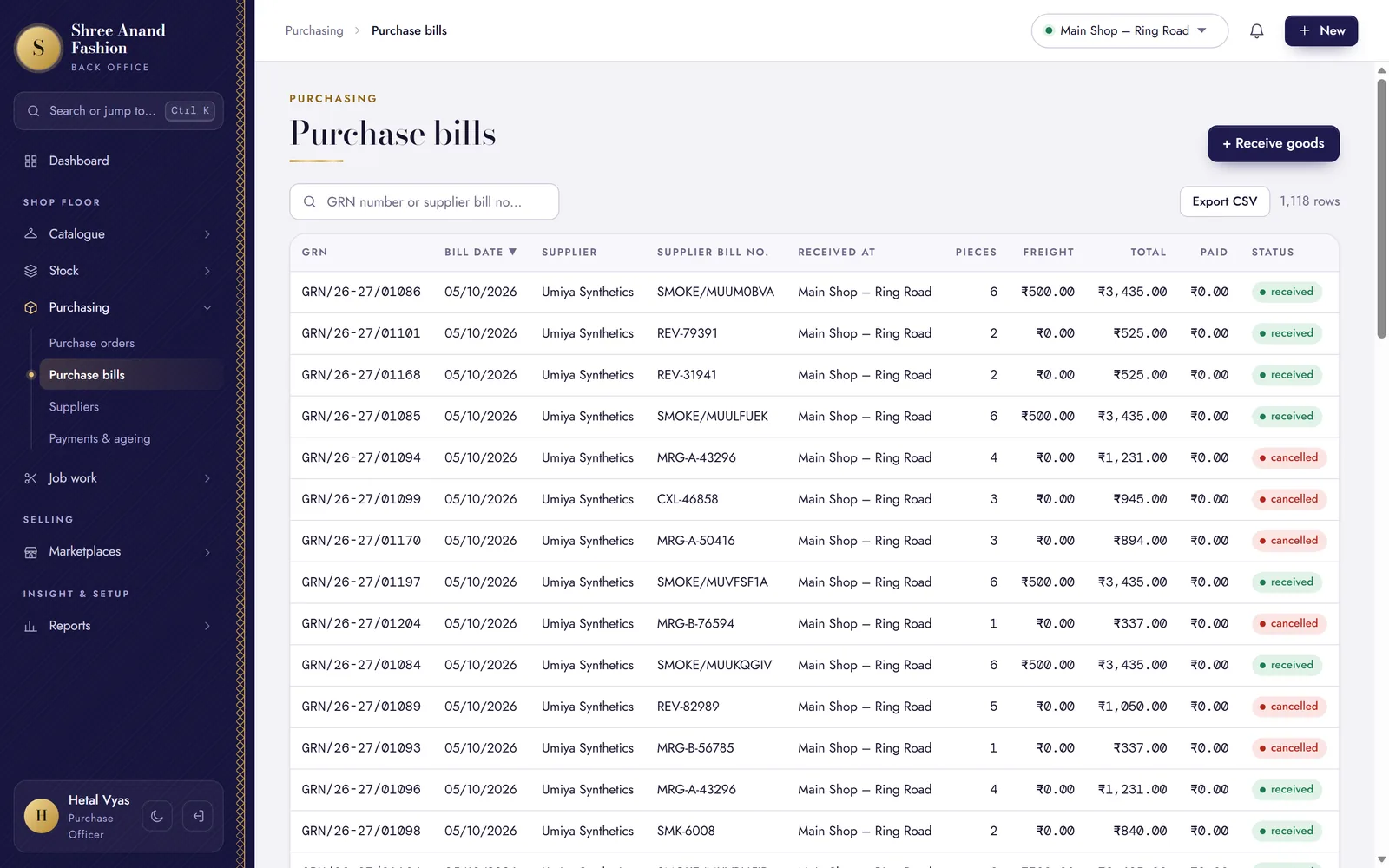Click the page vertical scrollbar

[1381, 208]
